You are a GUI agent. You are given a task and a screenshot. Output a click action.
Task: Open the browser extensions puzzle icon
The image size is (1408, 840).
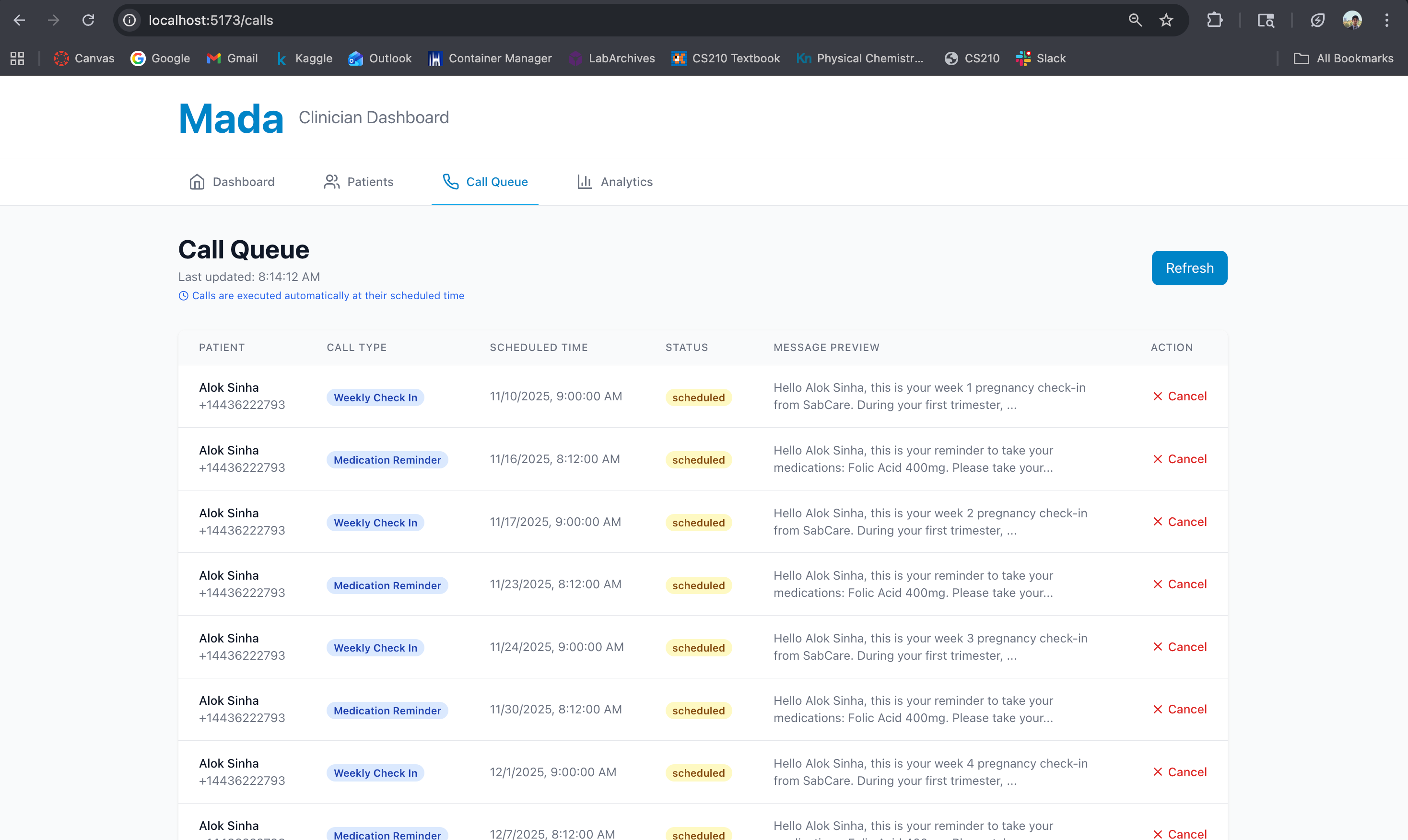[x=1214, y=21]
